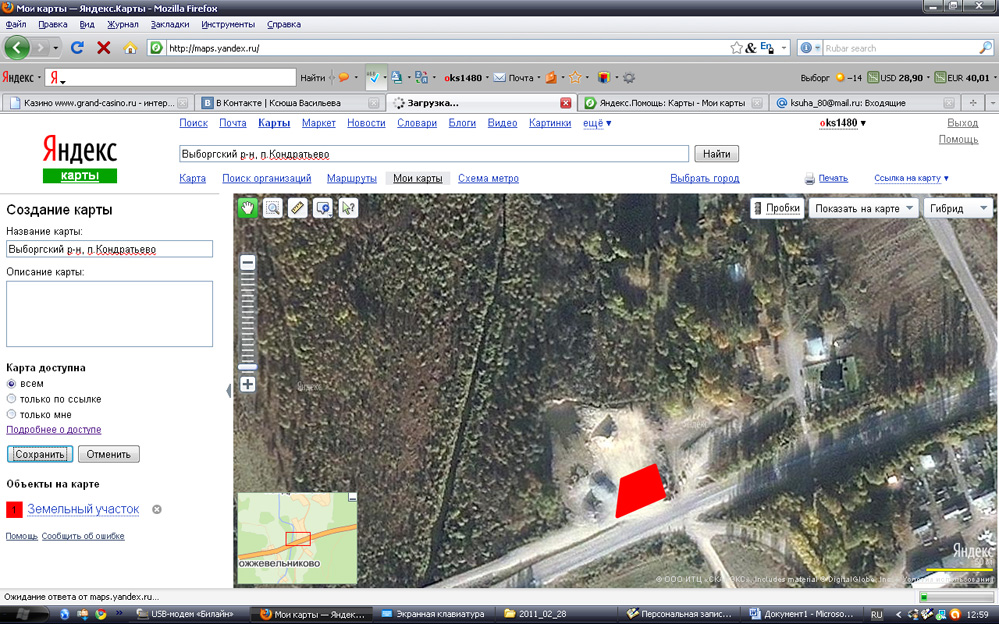Activate the zoom-to-area magnifier tool
The width and height of the screenshot is (999, 624).
(272, 208)
